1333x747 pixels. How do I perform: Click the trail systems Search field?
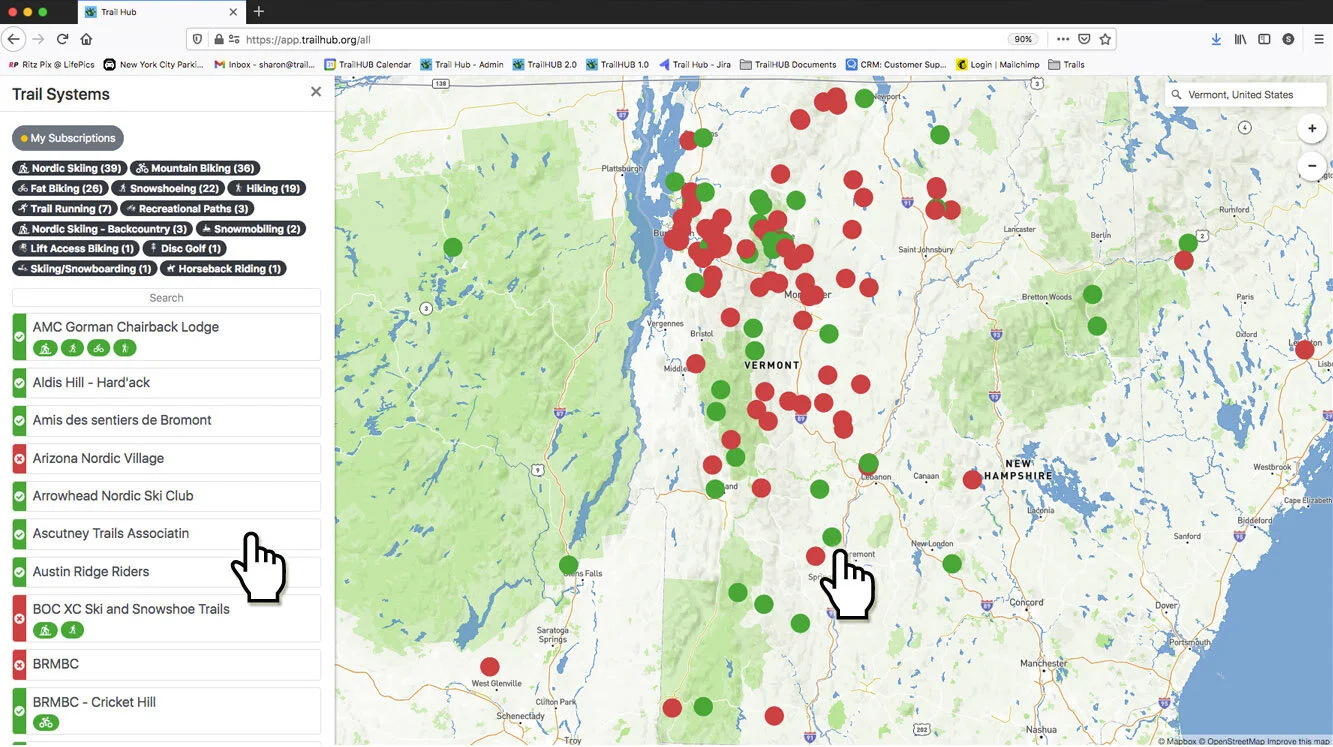(166, 298)
